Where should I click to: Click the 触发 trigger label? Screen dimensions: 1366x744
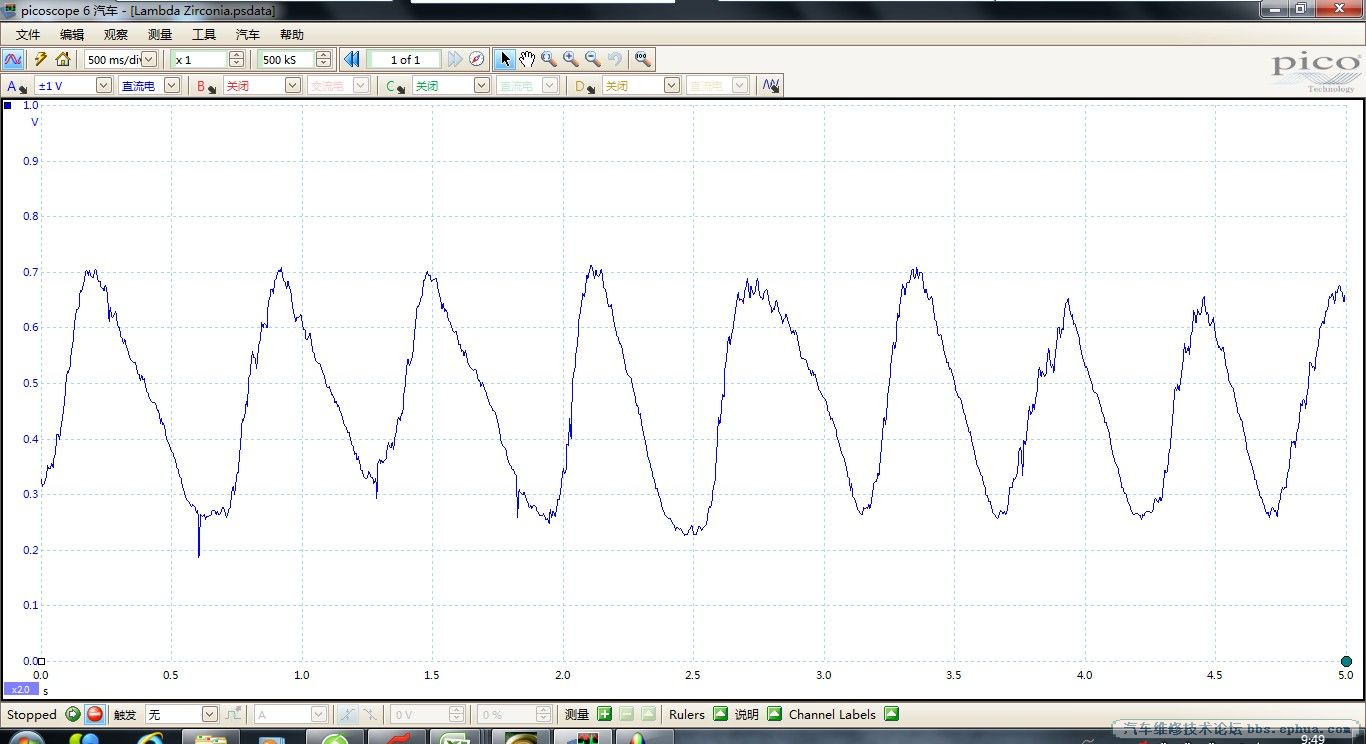coord(124,714)
